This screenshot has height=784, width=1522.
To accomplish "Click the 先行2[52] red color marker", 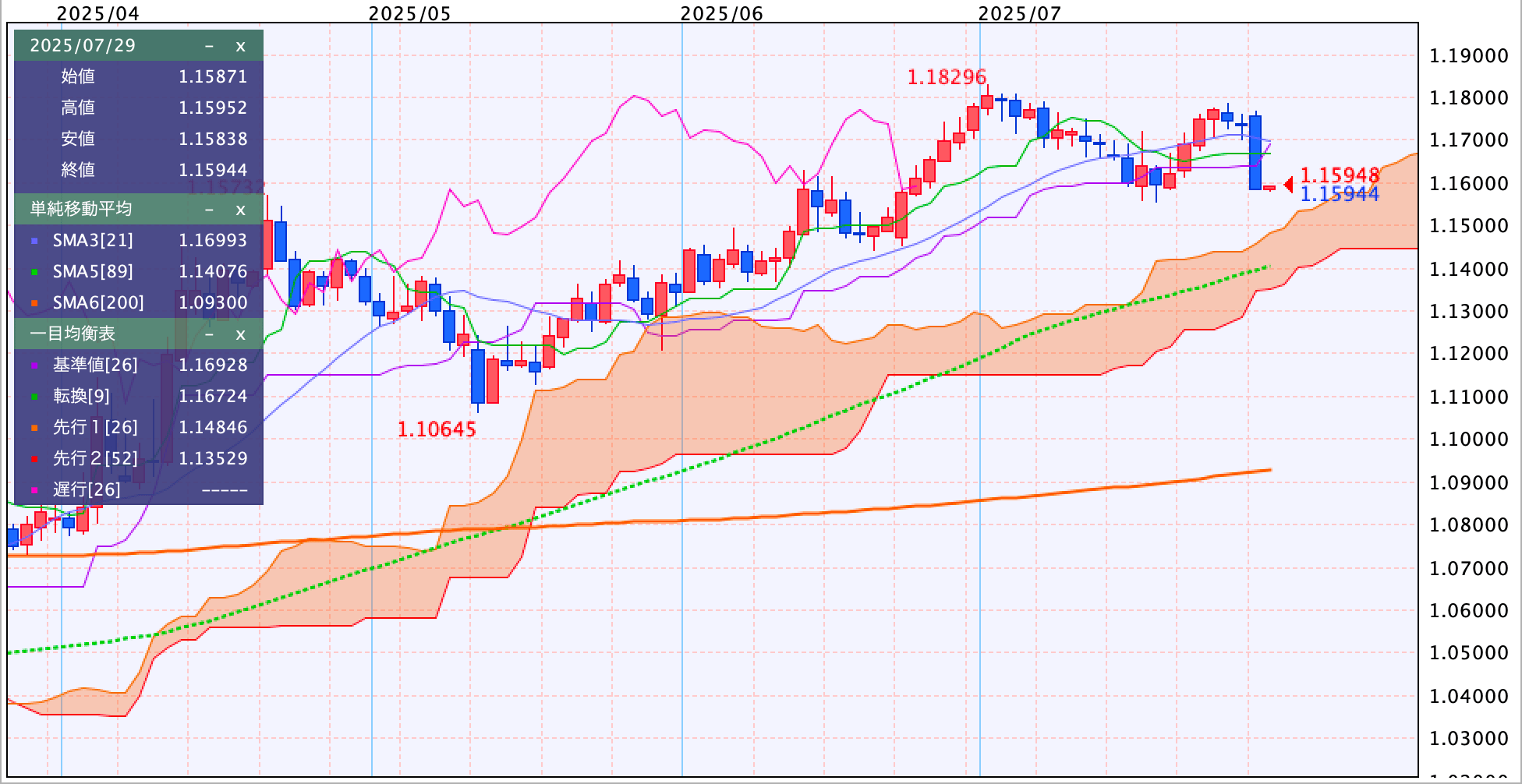I will tap(34, 460).
